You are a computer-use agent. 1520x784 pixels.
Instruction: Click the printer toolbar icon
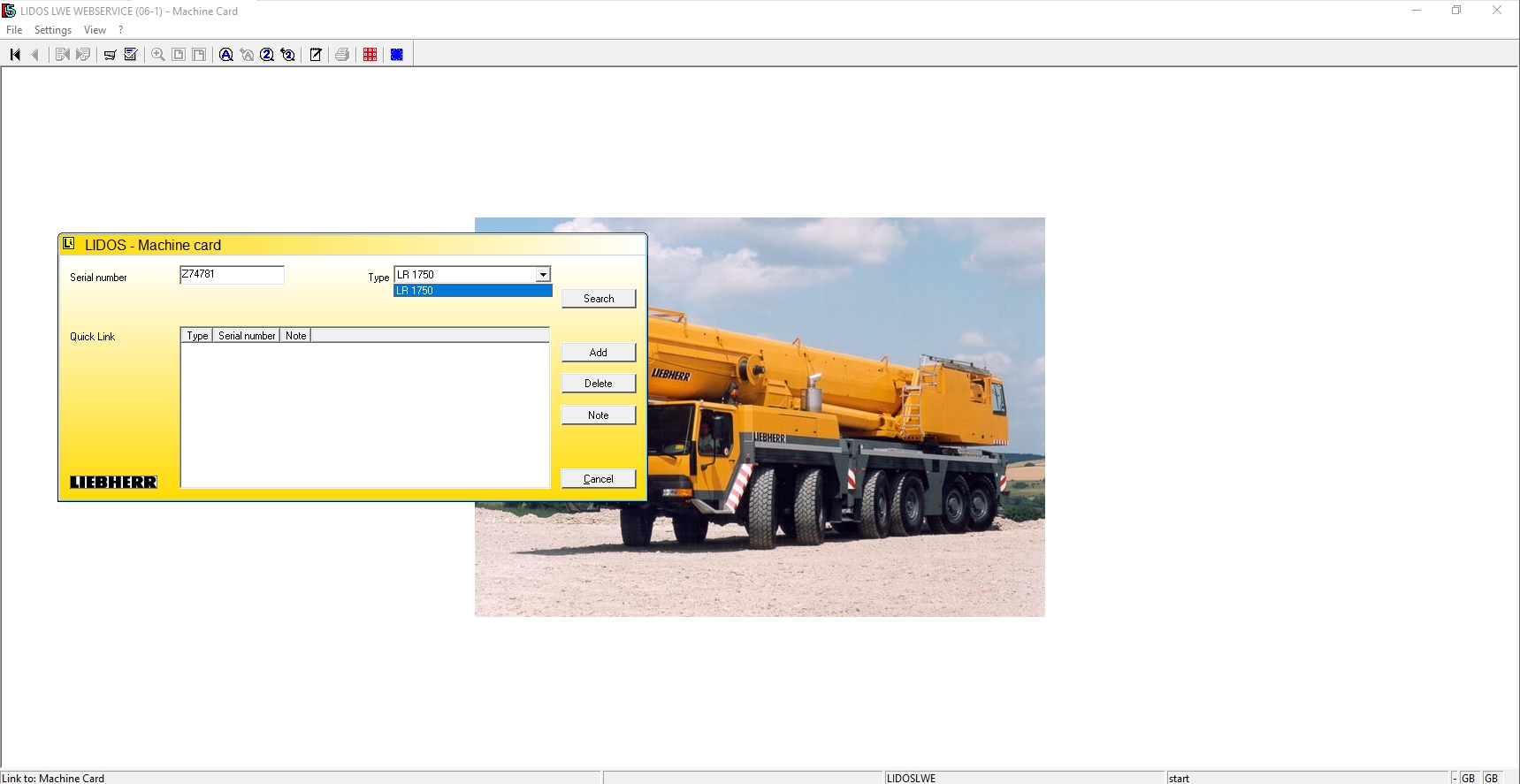342,55
